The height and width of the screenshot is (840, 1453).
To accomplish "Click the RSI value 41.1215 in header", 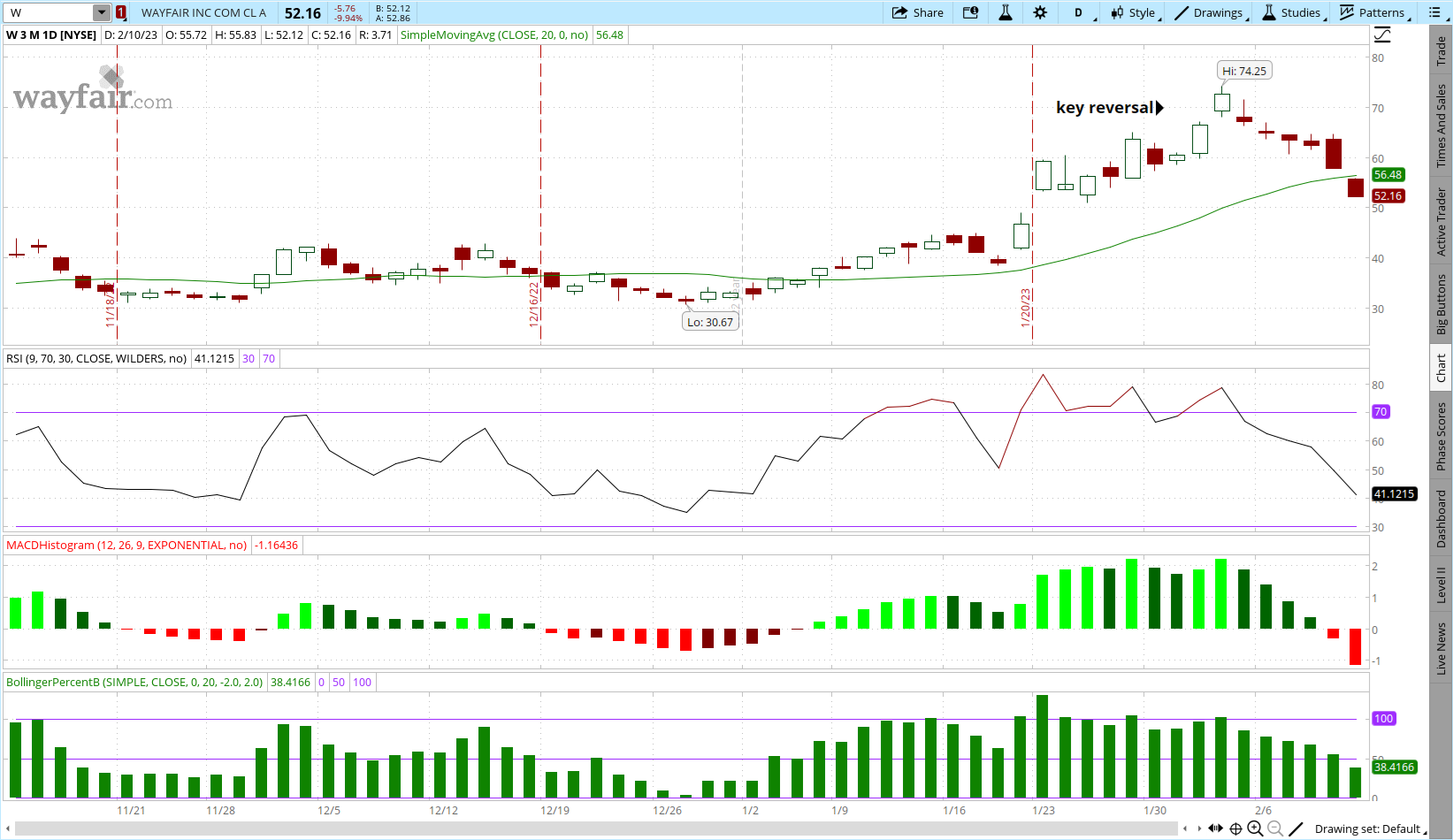I will coord(214,358).
